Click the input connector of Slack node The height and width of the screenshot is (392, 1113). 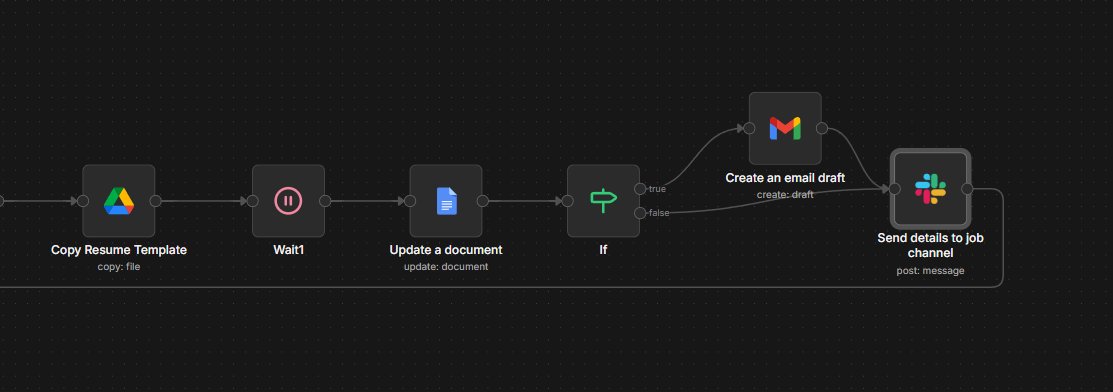(x=895, y=189)
